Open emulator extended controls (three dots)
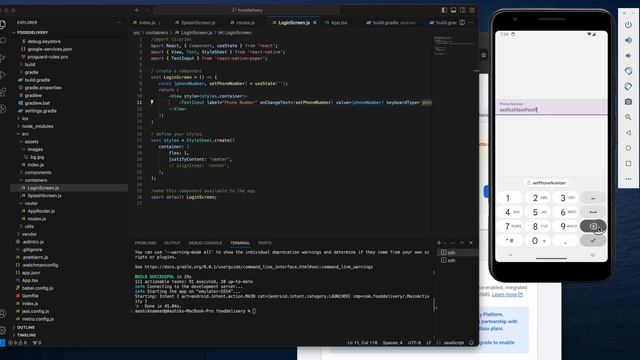This screenshot has width=640, height=360. tap(628, 179)
